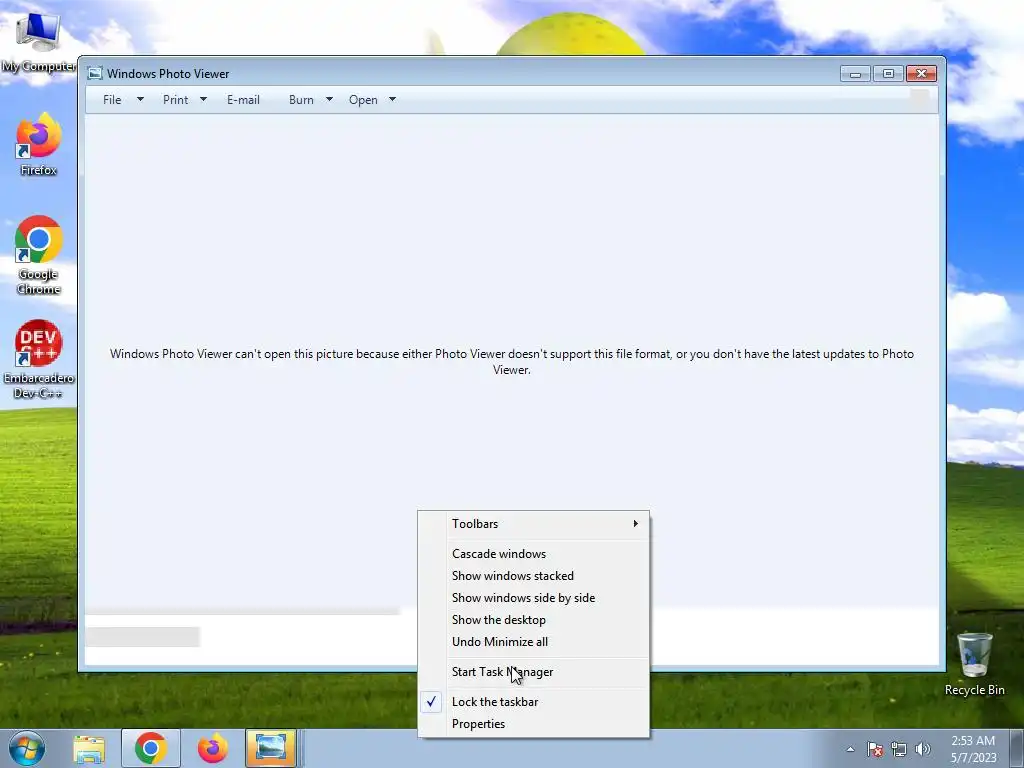Select Undo Minimize all
This screenshot has width=1024, height=768.
[x=534, y=642]
